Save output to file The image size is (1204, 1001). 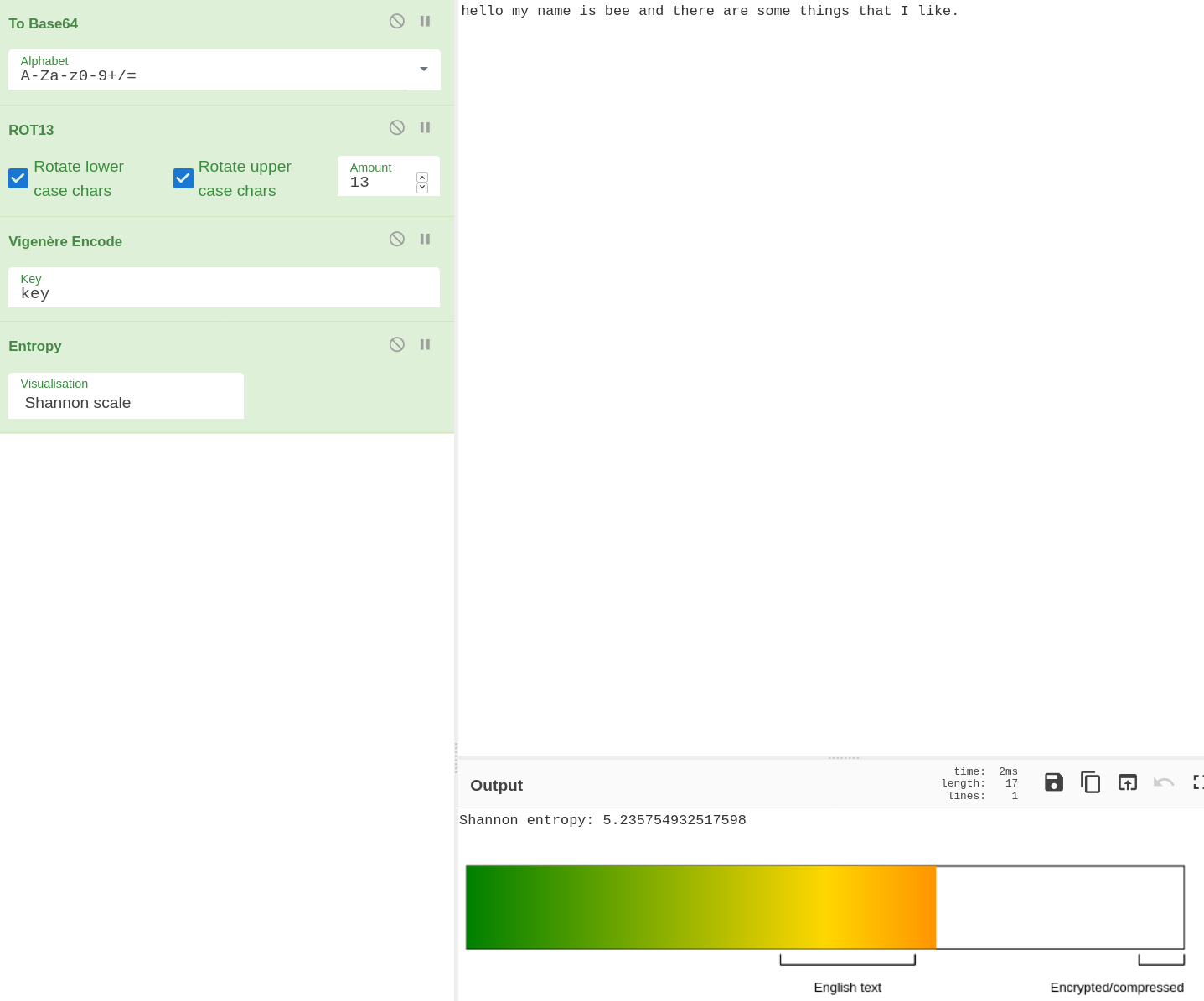pos(1054,782)
